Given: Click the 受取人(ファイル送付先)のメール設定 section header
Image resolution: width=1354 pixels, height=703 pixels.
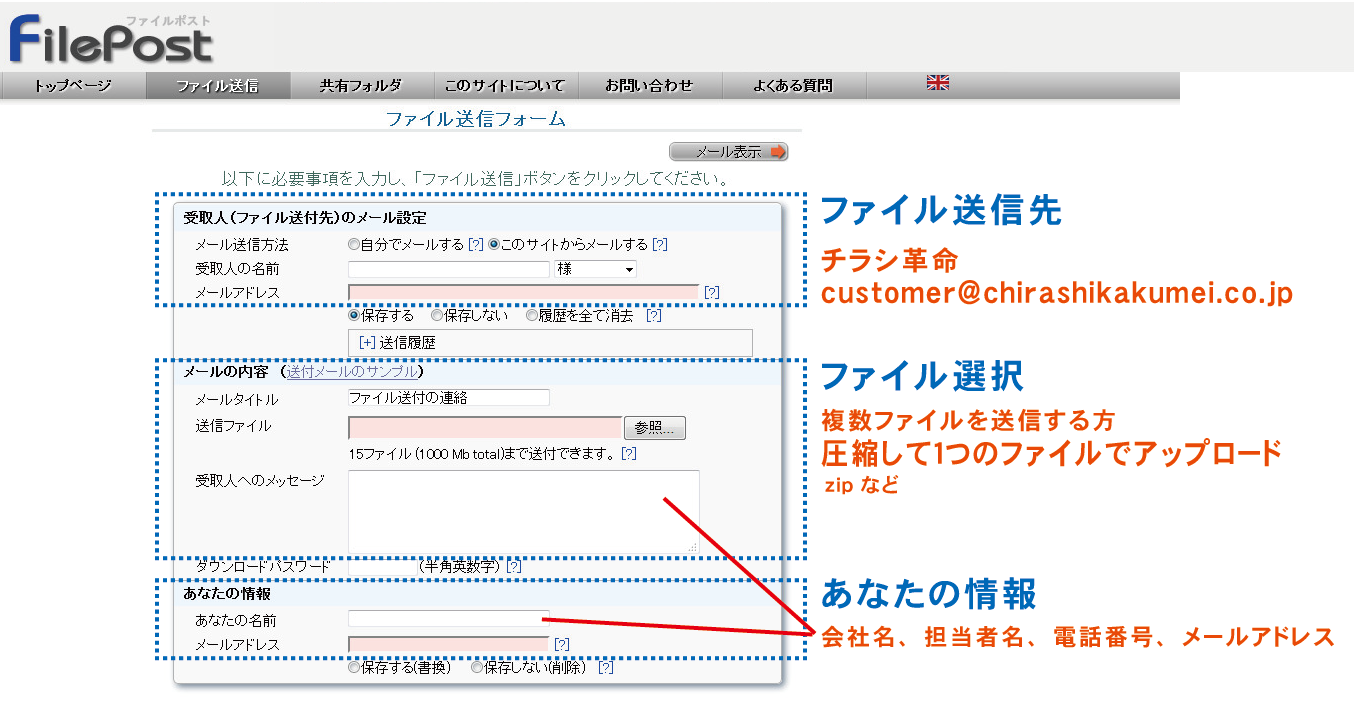Looking at the screenshot, I should [305, 217].
